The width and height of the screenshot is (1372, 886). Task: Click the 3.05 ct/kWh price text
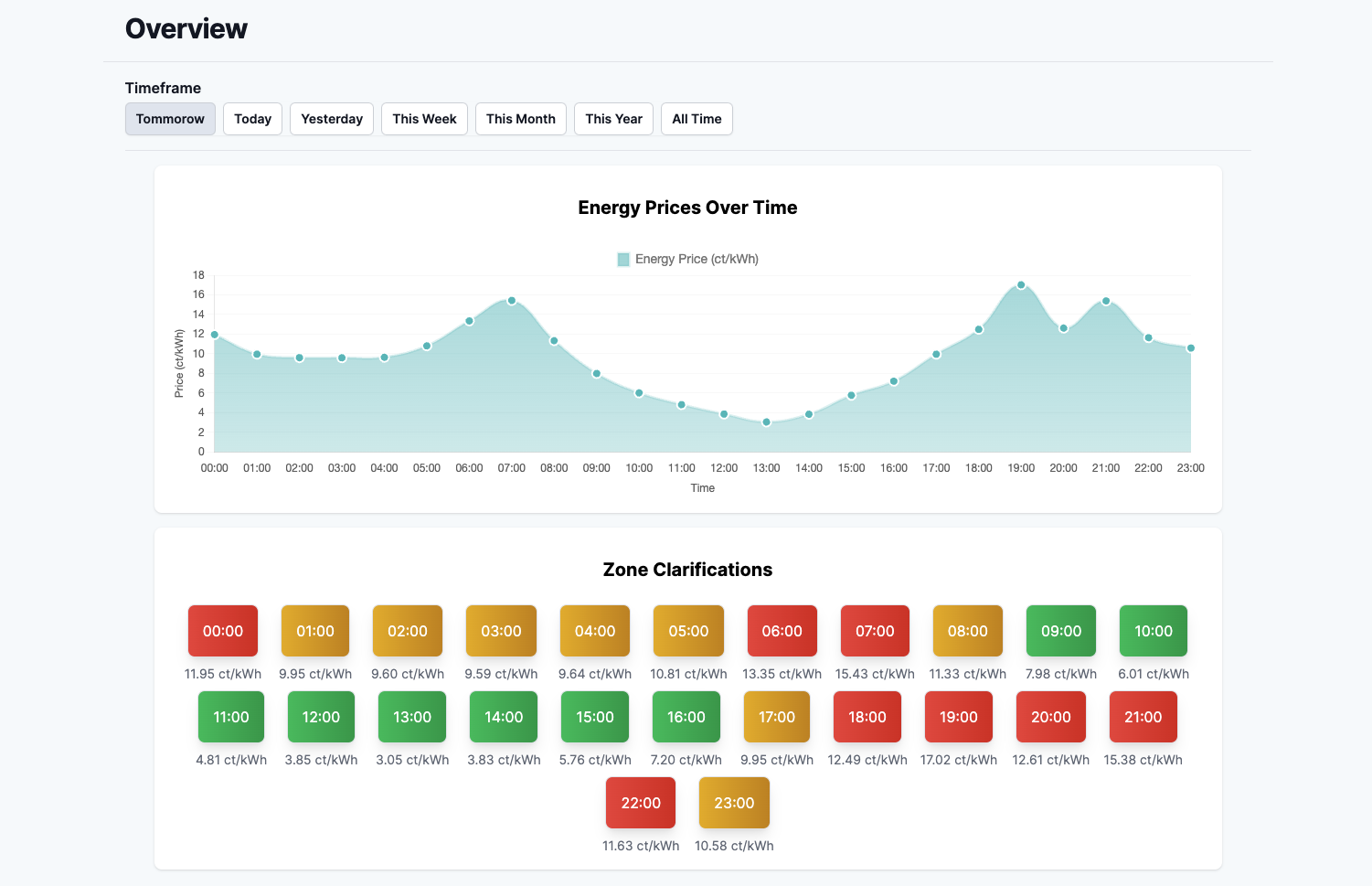coord(412,760)
